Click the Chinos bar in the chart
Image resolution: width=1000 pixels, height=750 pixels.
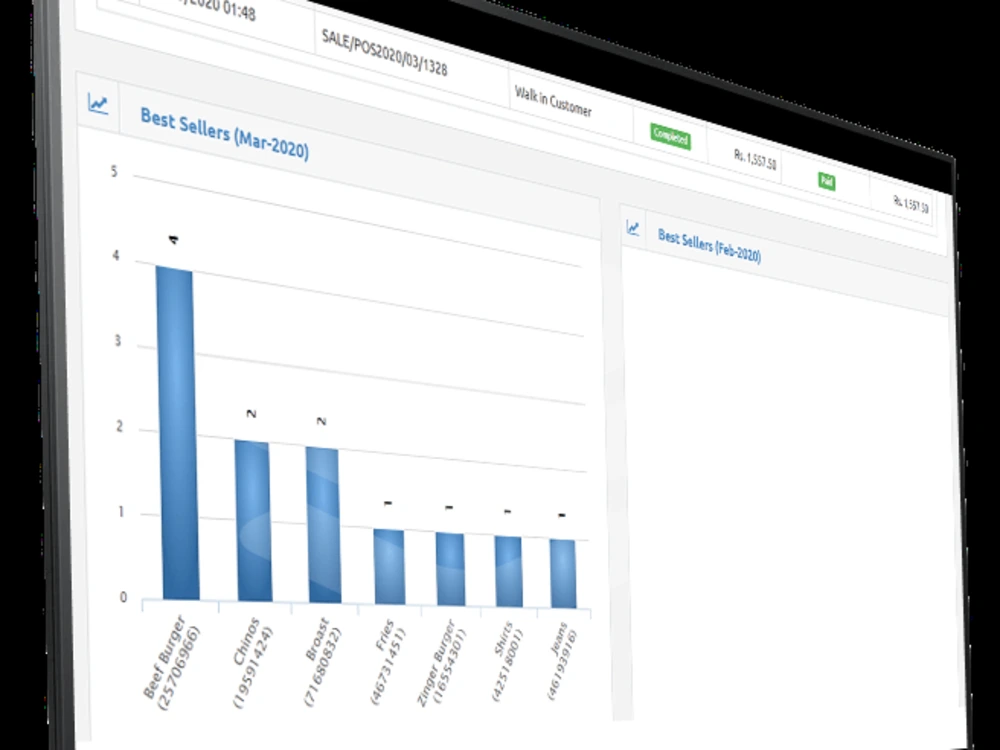click(x=253, y=521)
